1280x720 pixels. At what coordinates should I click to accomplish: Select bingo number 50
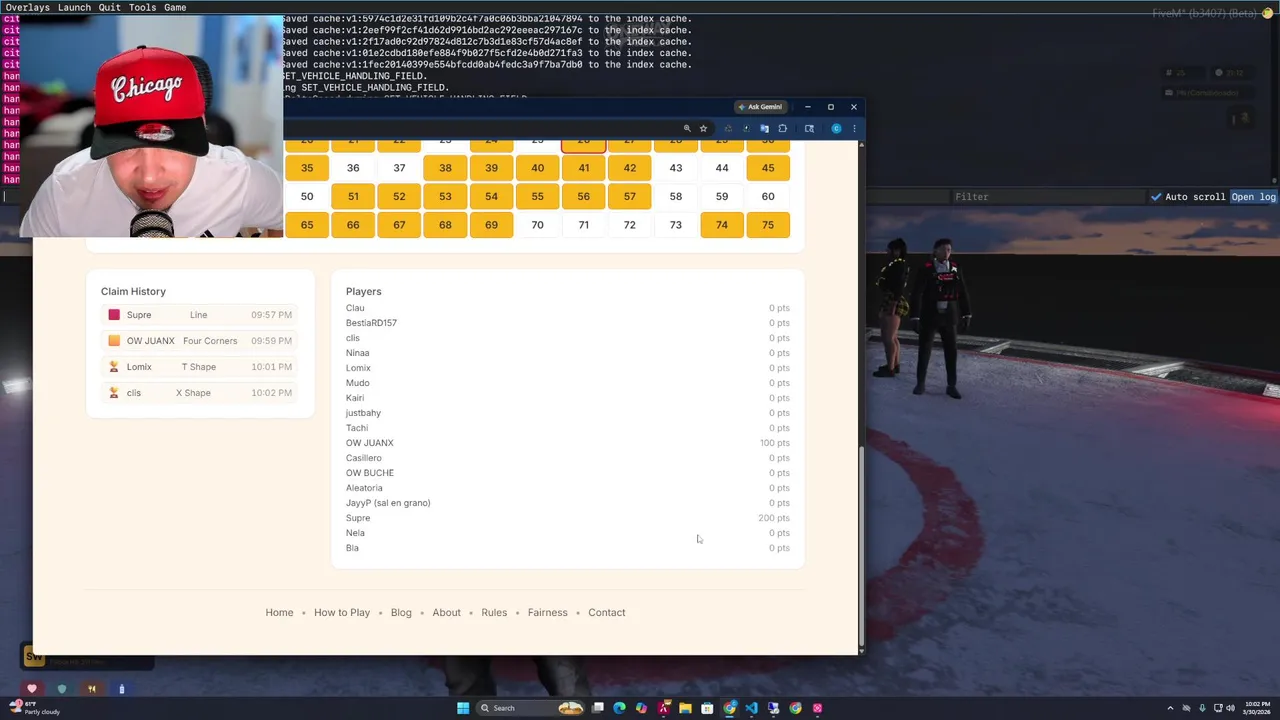307,196
